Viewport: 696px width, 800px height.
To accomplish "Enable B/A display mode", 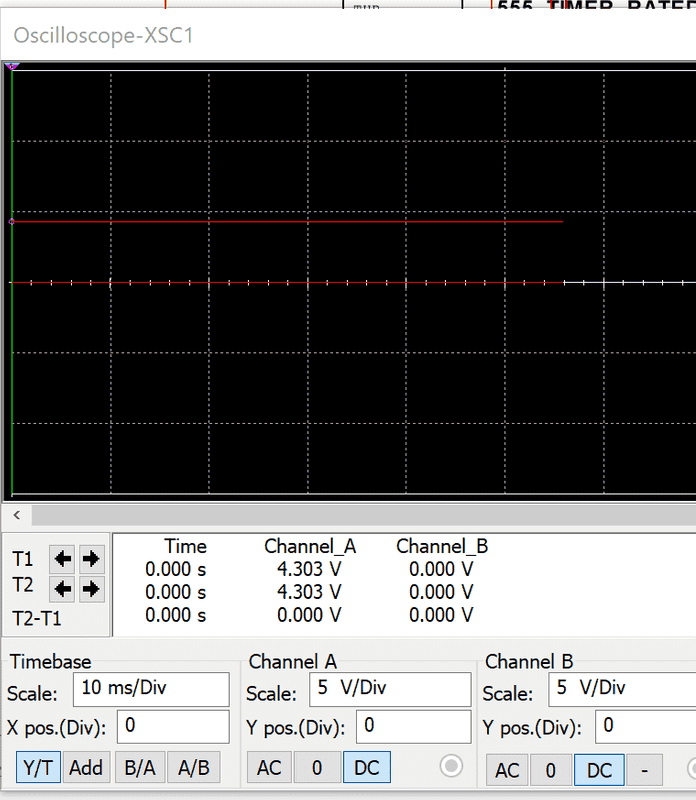I will 140,768.
